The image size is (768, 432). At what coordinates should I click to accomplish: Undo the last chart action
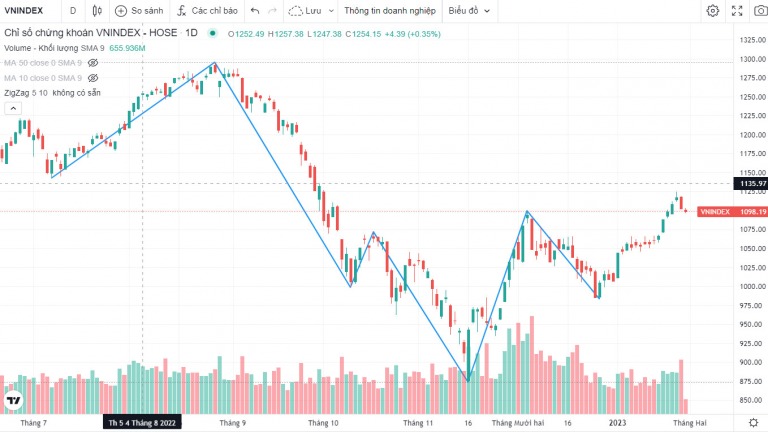click(255, 10)
